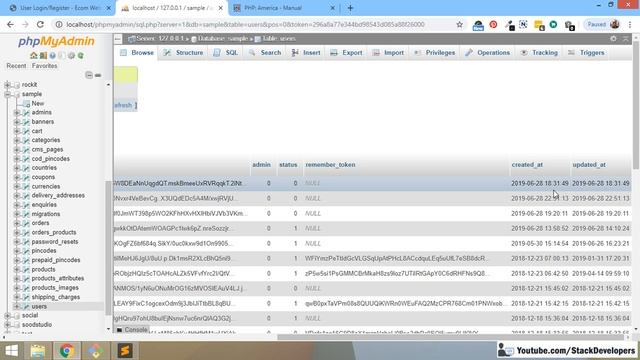
Task: Open Sublime Text from the taskbar
Action: (125, 350)
